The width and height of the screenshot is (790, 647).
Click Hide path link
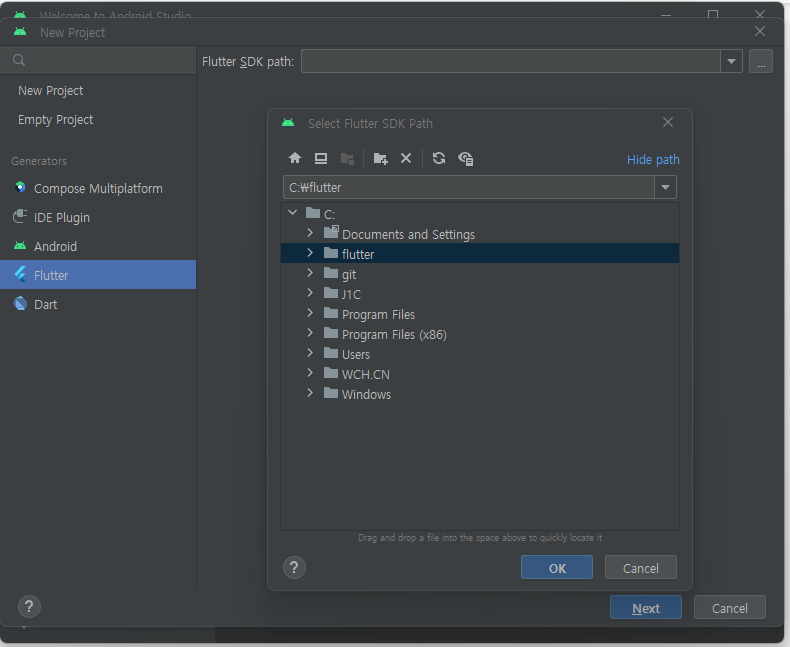tap(653, 160)
